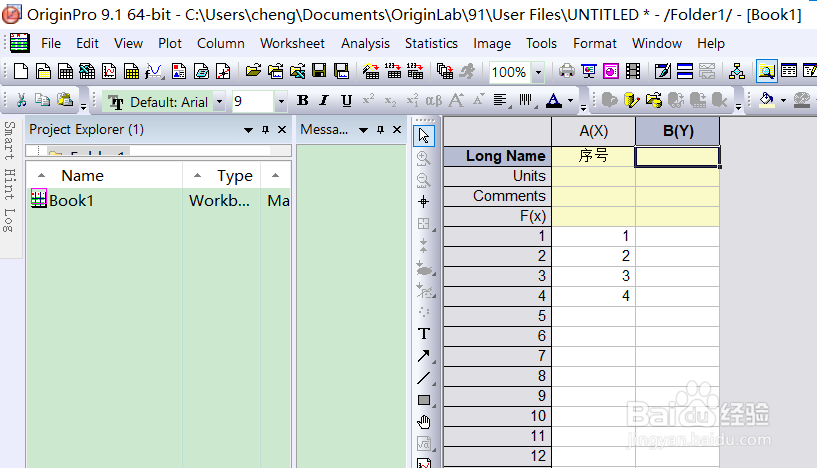Screen dimensions: 817x468
Task: Toggle Bold formatting
Action: [x=302, y=101]
